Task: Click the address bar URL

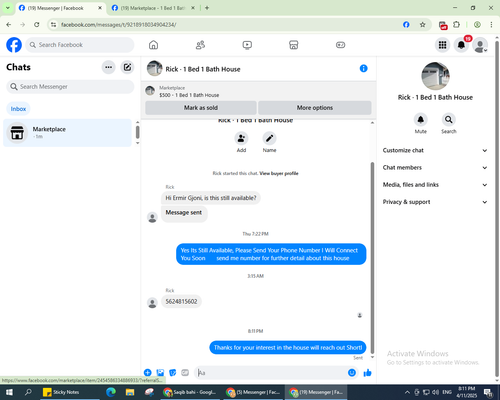Action: tap(119, 25)
